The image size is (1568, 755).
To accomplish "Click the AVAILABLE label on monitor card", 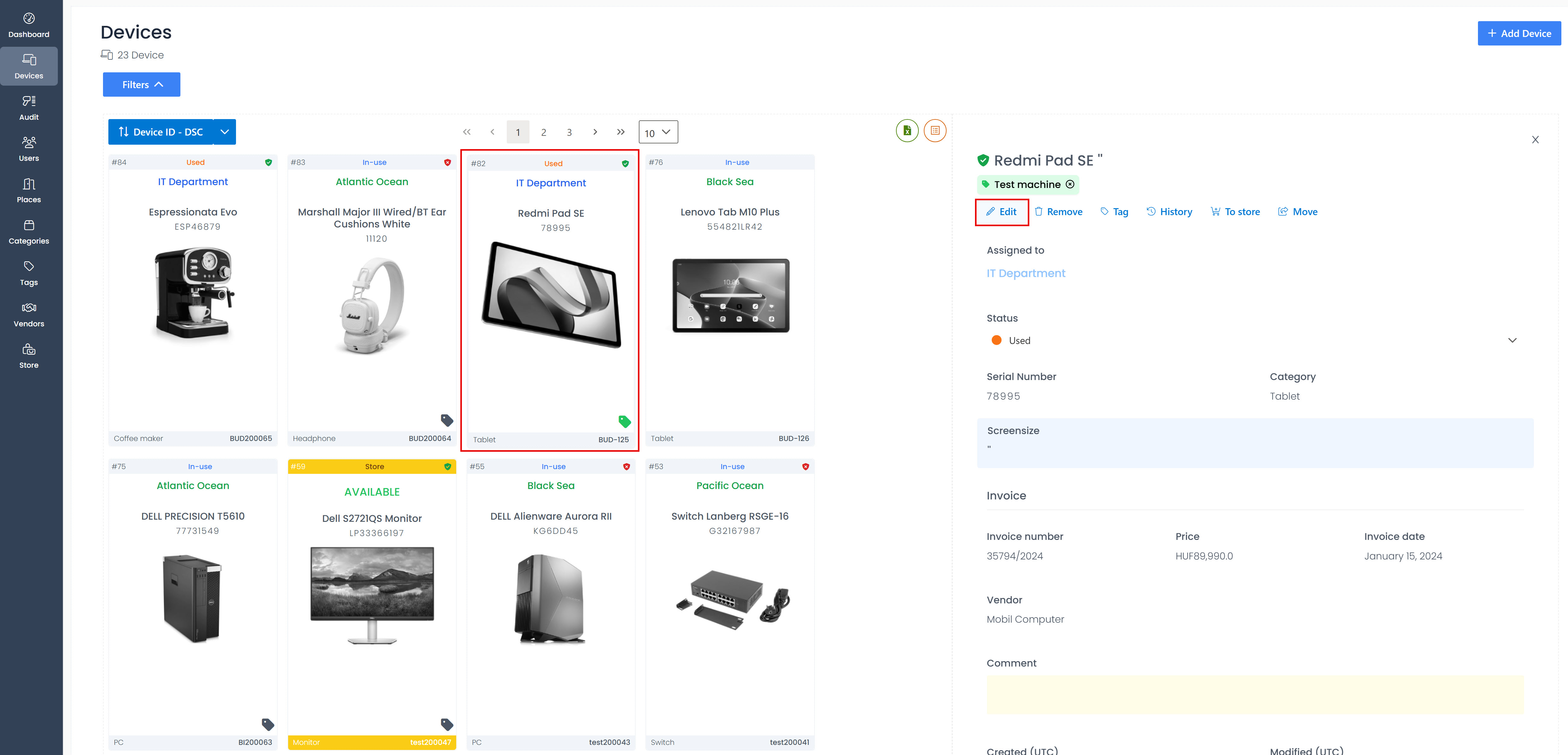I will (372, 492).
